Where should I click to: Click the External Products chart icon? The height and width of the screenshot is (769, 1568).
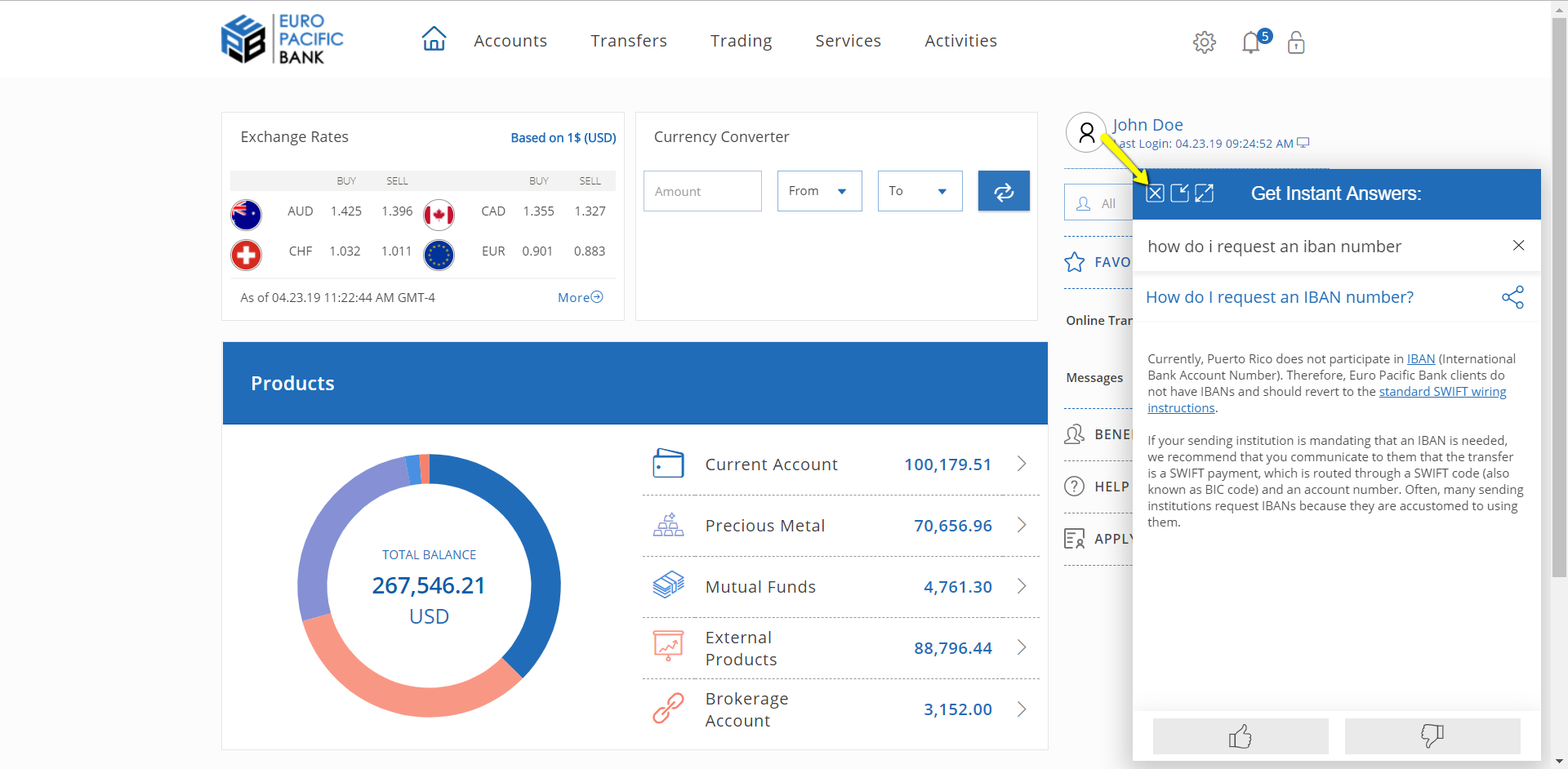[x=668, y=647]
